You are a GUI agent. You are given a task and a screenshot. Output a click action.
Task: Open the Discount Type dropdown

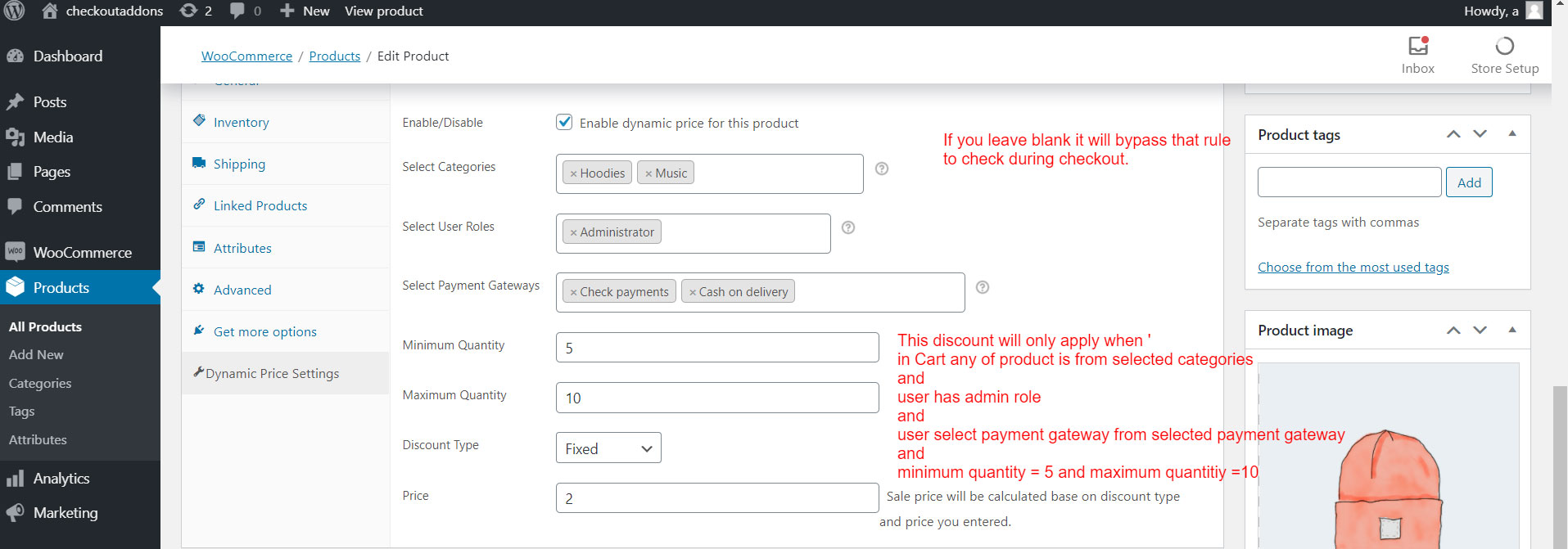point(608,448)
